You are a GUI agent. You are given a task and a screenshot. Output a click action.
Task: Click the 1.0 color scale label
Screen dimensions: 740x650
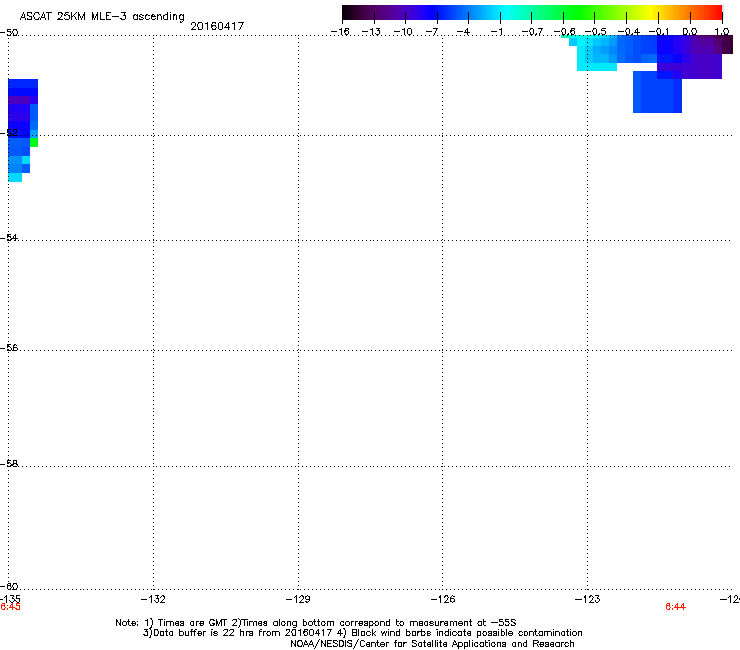(722, 32)
